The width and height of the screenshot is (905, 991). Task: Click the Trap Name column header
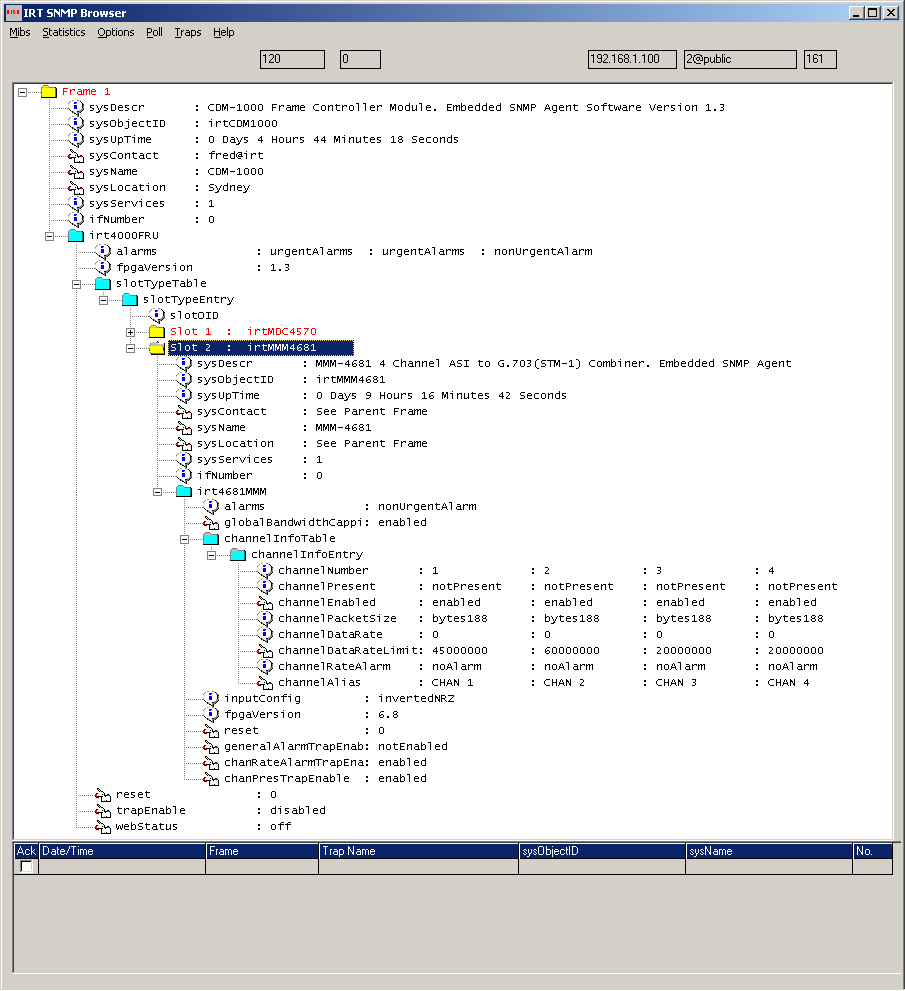[x=418, y=851]
